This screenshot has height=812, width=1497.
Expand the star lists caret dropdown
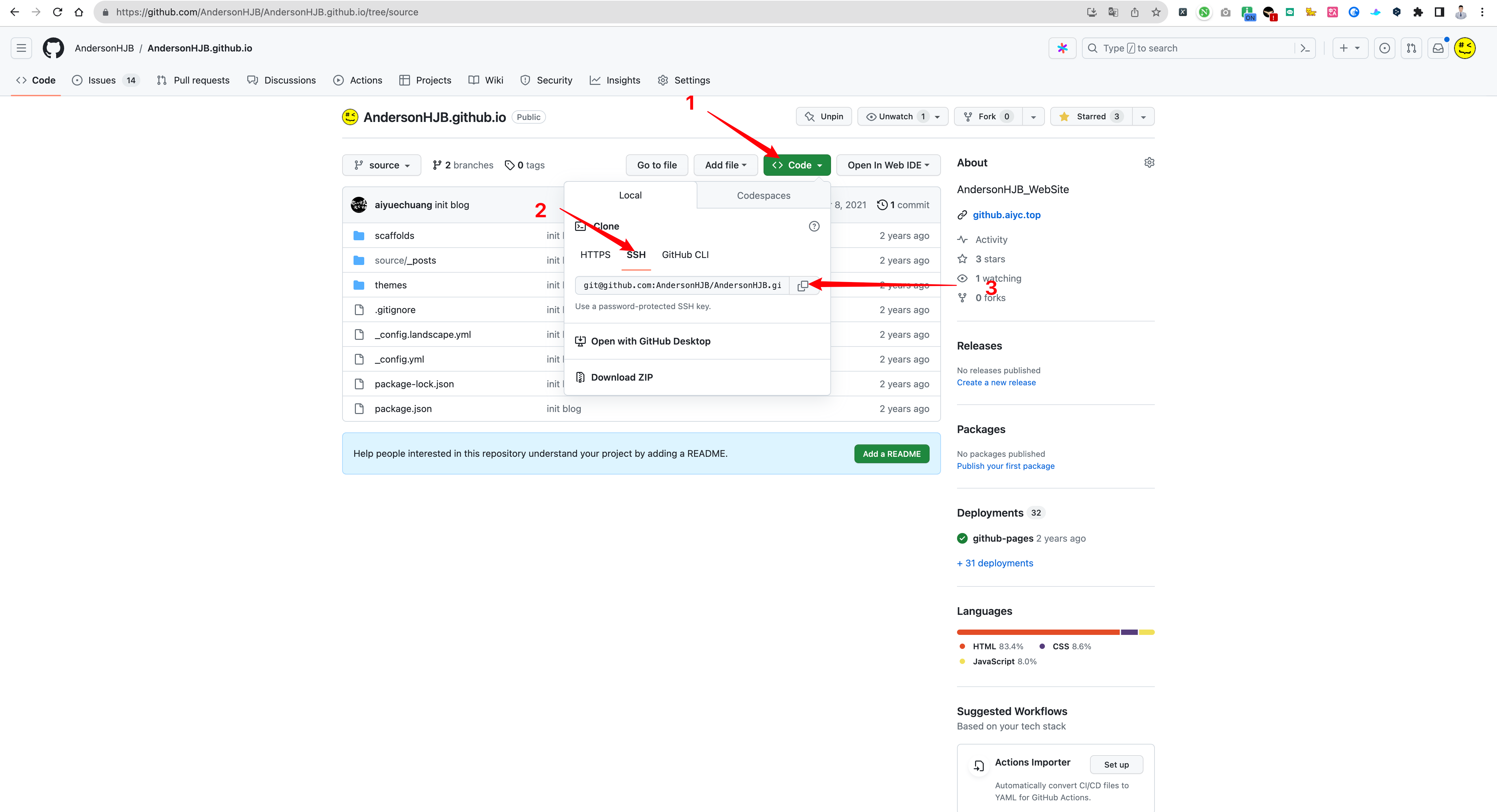click(1143, 117)
